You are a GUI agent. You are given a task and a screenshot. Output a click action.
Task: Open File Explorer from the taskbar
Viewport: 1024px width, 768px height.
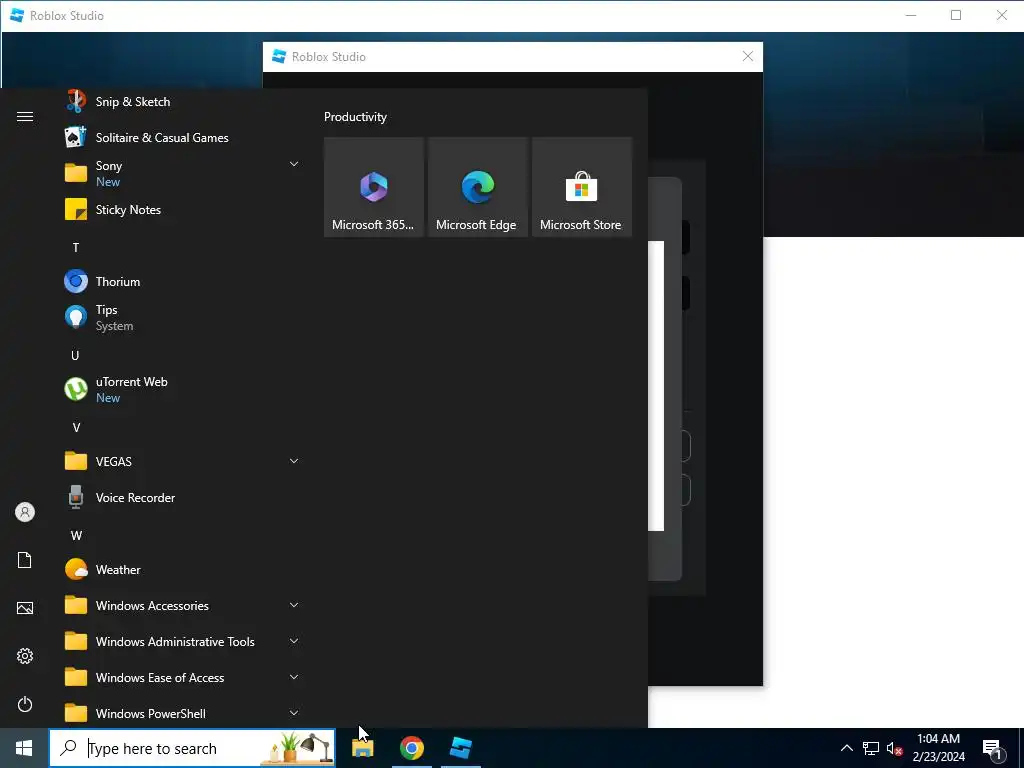362,748
